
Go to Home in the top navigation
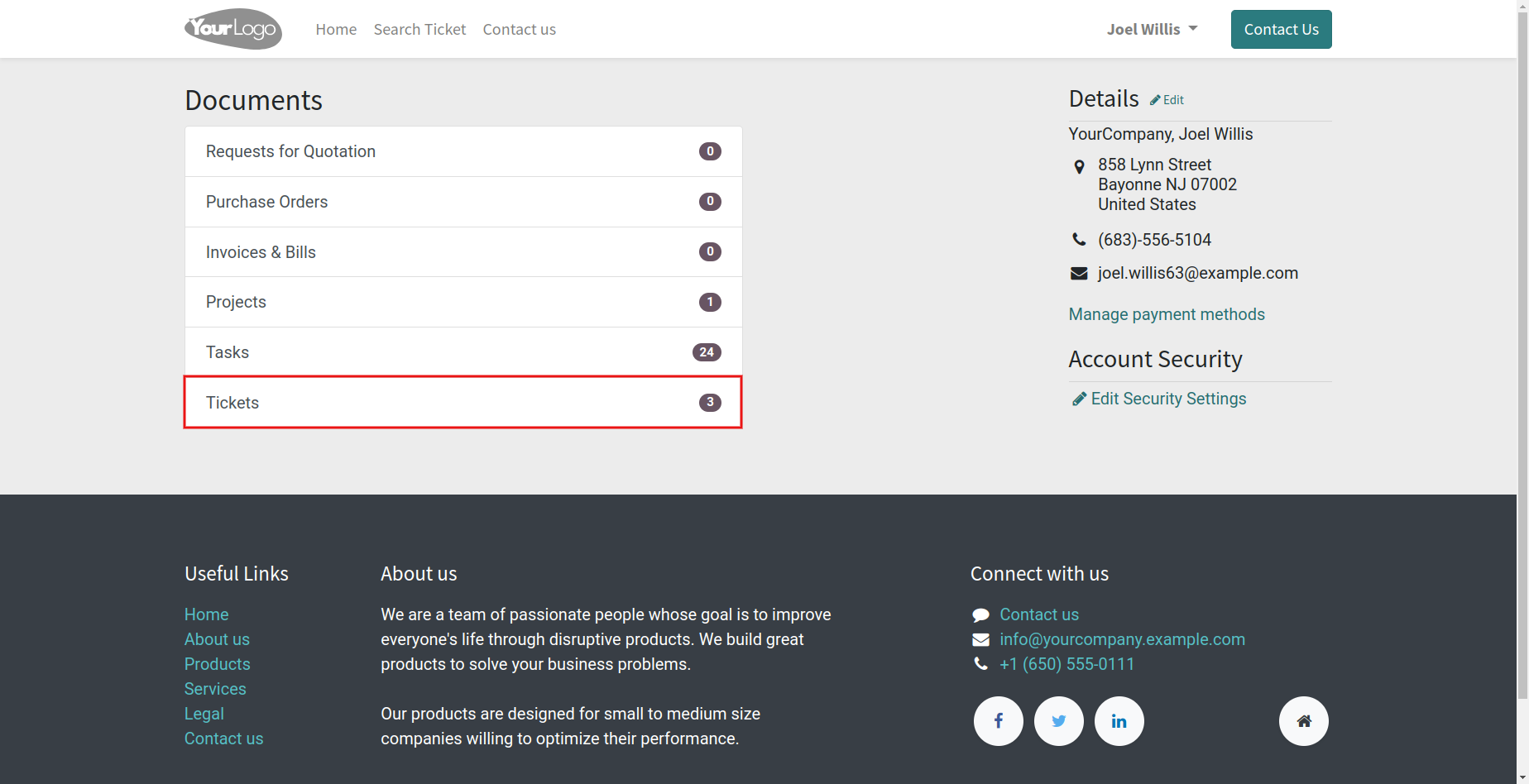336,30
